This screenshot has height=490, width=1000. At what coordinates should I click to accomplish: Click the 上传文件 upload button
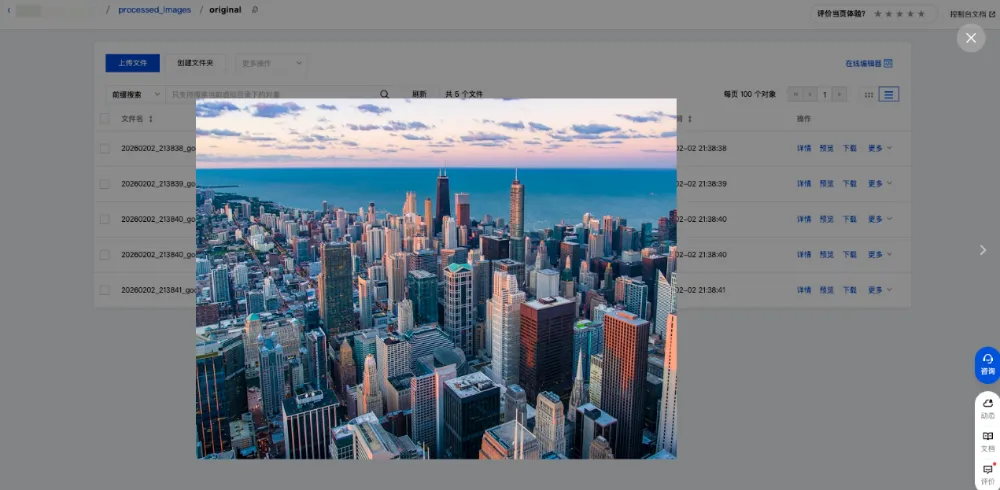(x=132, y=63)
